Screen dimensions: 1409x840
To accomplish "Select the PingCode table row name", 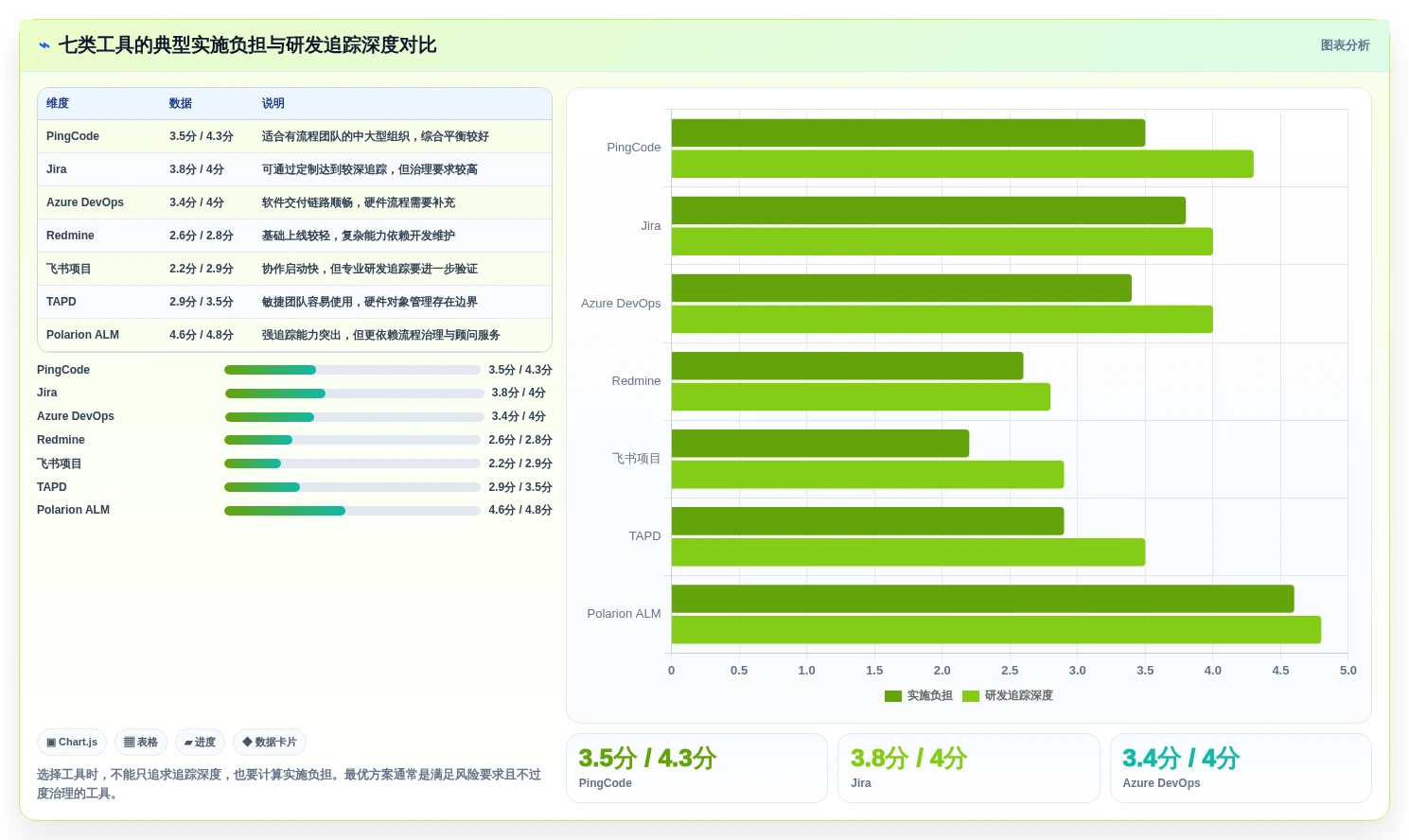I will (73, 136).
